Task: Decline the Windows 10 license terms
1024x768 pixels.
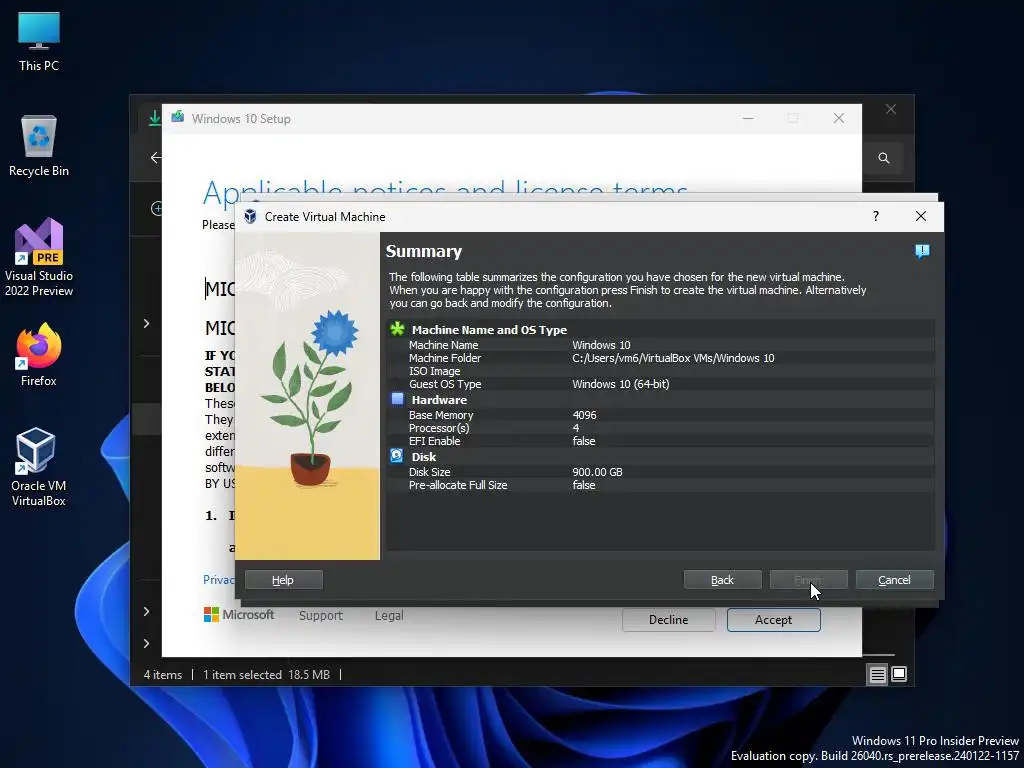Action: [x=668, y=620]
